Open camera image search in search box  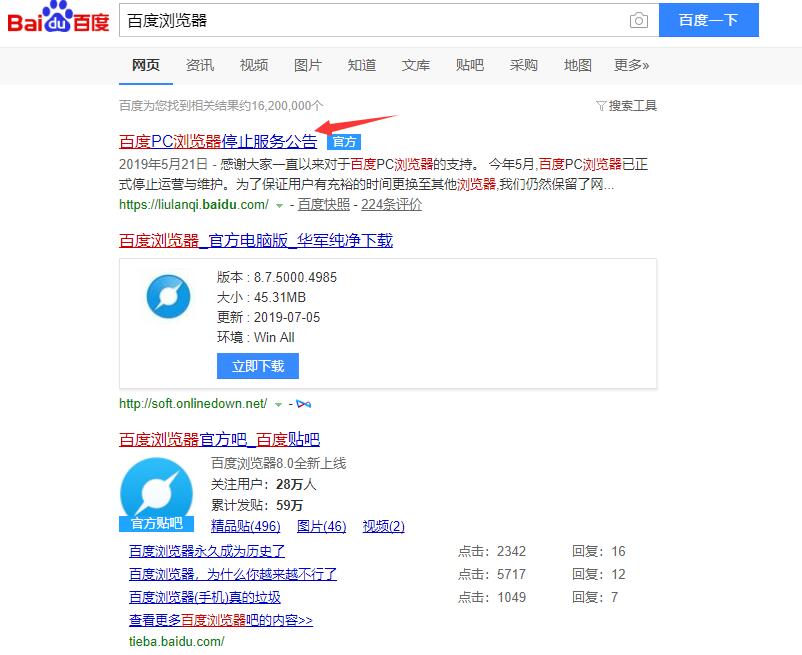638,20
